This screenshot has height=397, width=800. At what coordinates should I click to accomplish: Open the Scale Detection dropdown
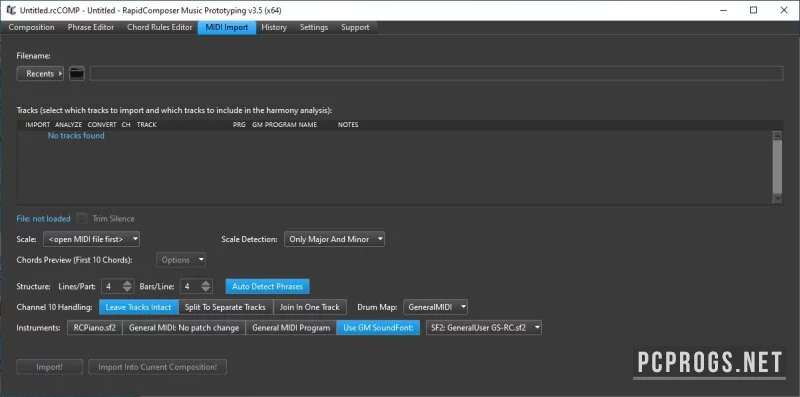pyautogui.click(x=334, y=239)
